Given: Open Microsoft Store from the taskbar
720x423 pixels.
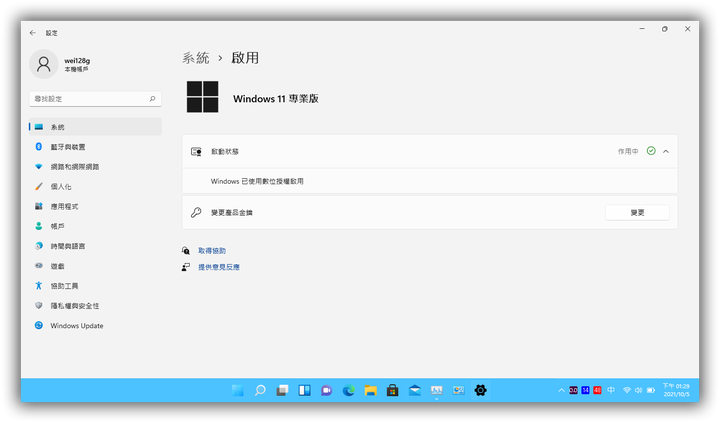Looking at the screenshot, I should click(392, 390).
